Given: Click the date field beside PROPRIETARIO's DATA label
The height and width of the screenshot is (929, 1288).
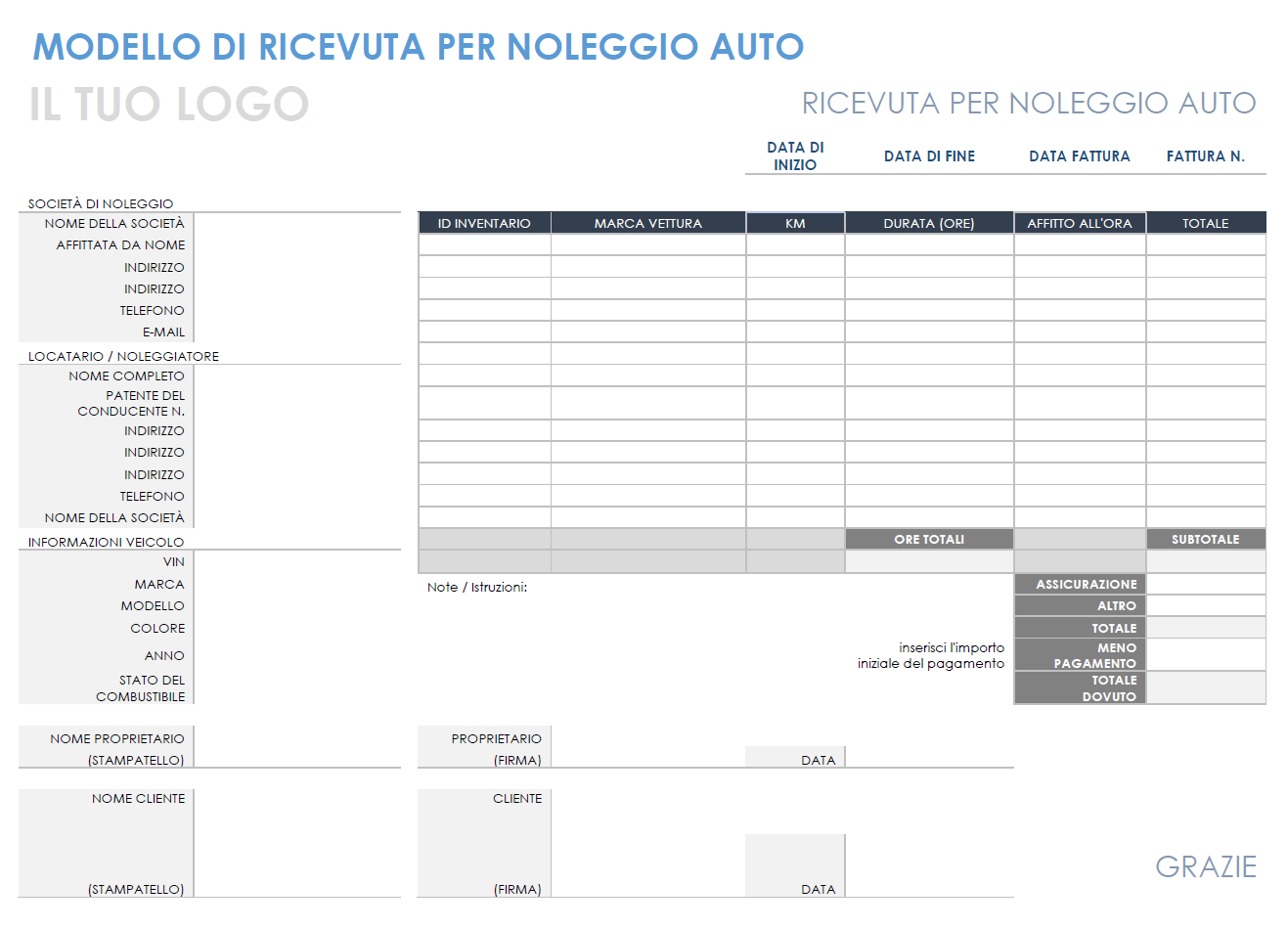Looking at the screenshot, I should pos(929,757).
